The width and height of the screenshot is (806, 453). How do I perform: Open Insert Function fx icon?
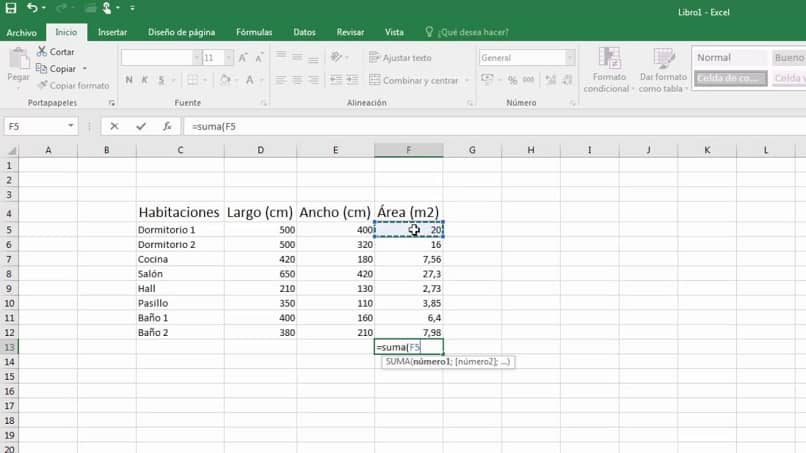167,126
